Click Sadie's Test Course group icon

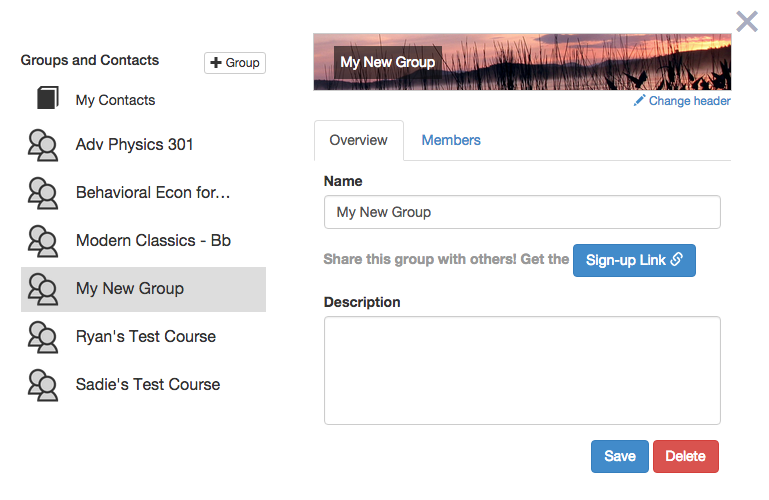point(43,386)
